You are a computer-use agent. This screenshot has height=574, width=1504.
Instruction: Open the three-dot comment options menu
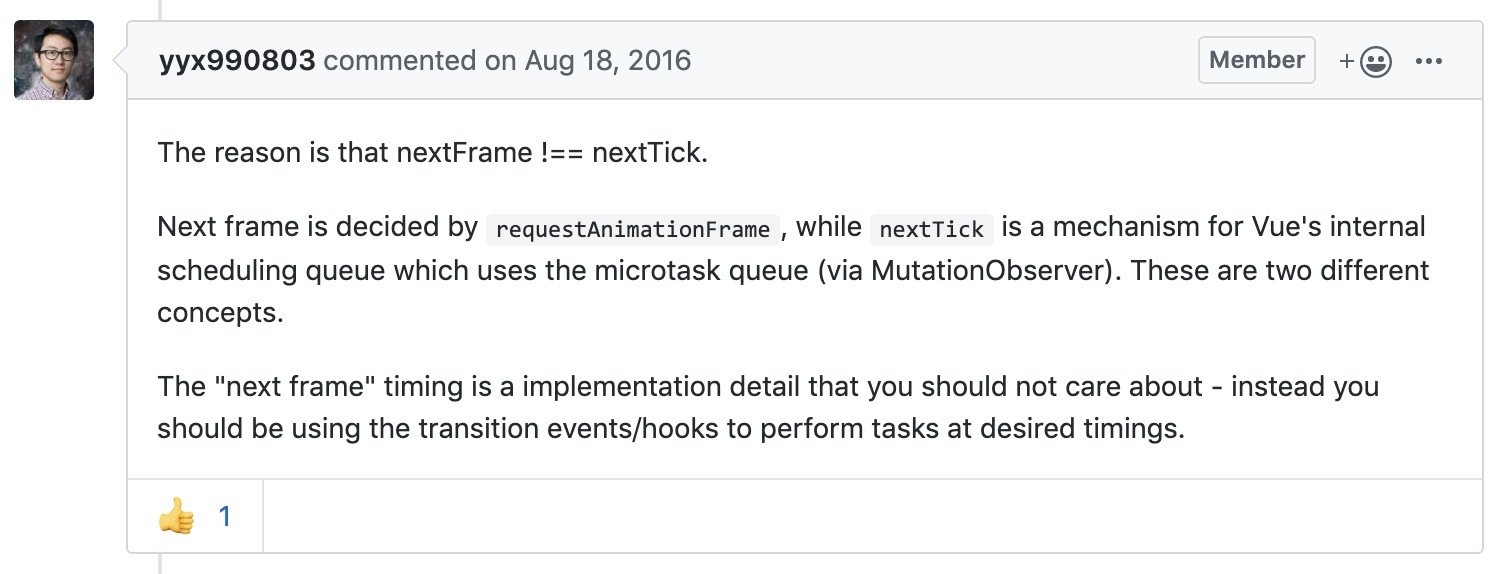(1429, 61)
